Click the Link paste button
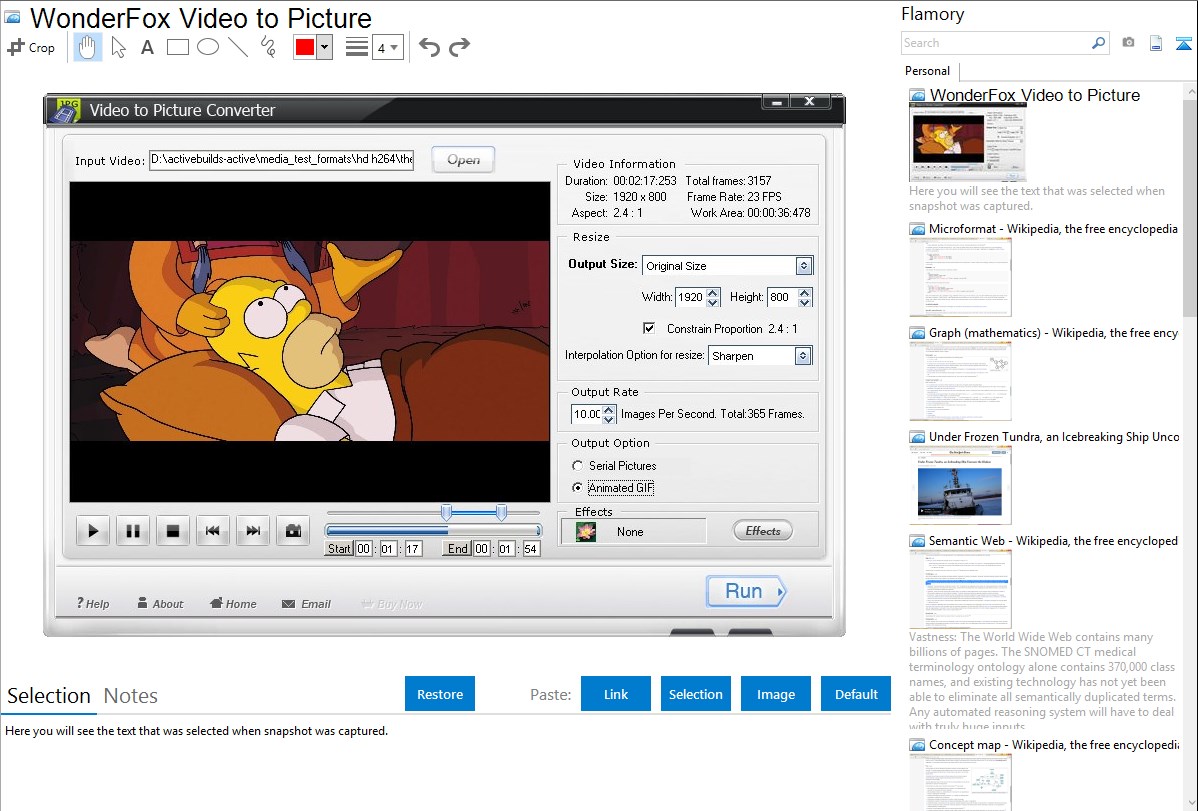Screen dimensions: 1198x811 click(616, 694)
